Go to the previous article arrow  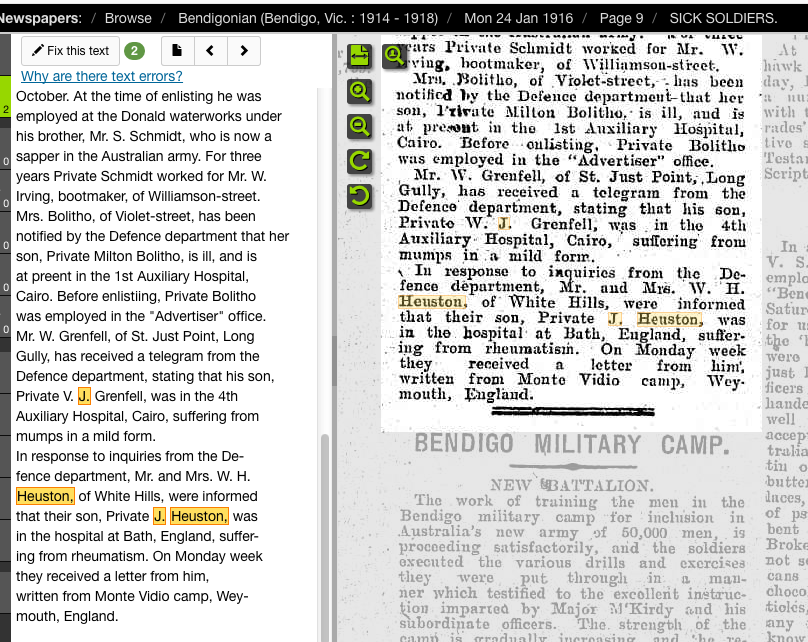[210, 50]
